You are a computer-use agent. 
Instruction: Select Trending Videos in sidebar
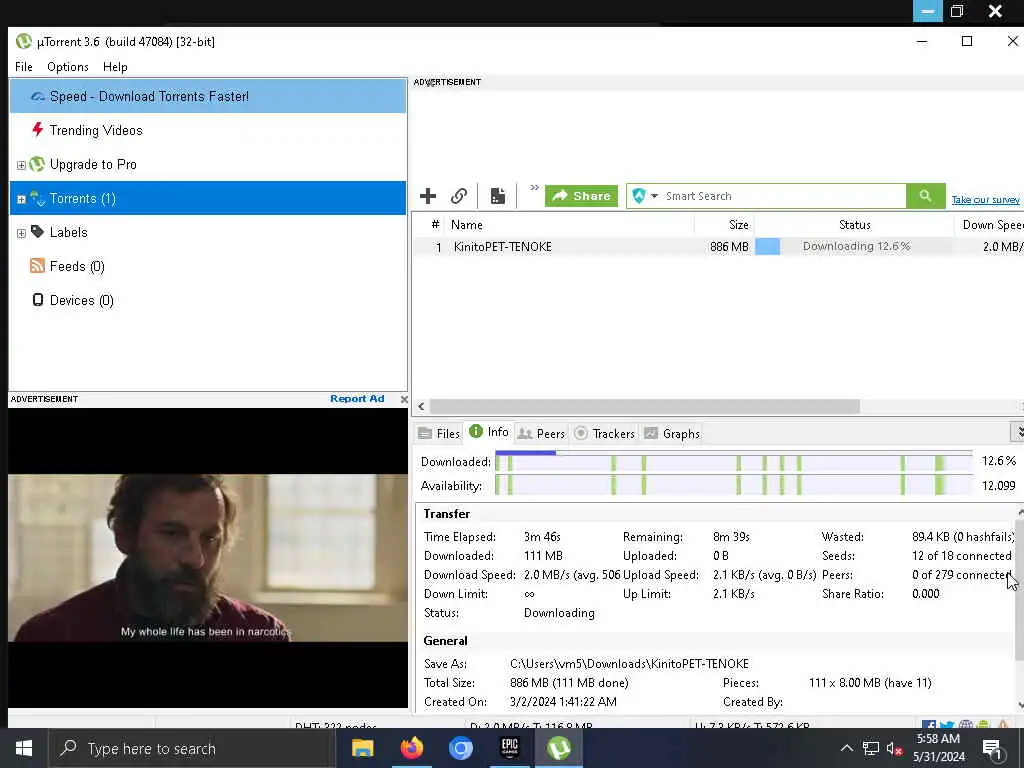coord(208,130)
